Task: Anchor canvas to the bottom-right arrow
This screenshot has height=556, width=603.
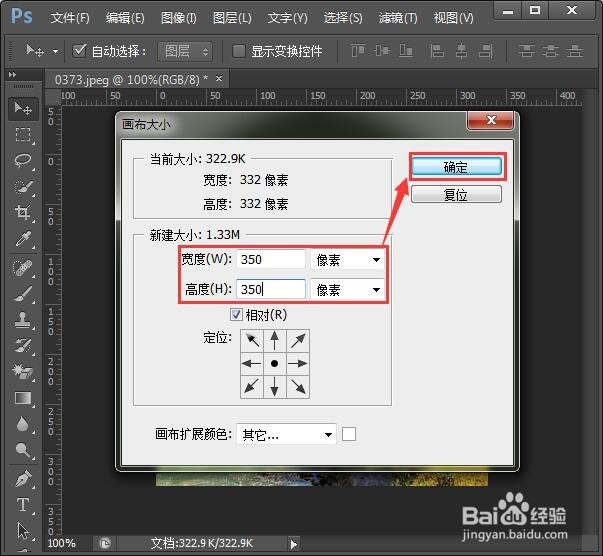Action: pos(298,386)
